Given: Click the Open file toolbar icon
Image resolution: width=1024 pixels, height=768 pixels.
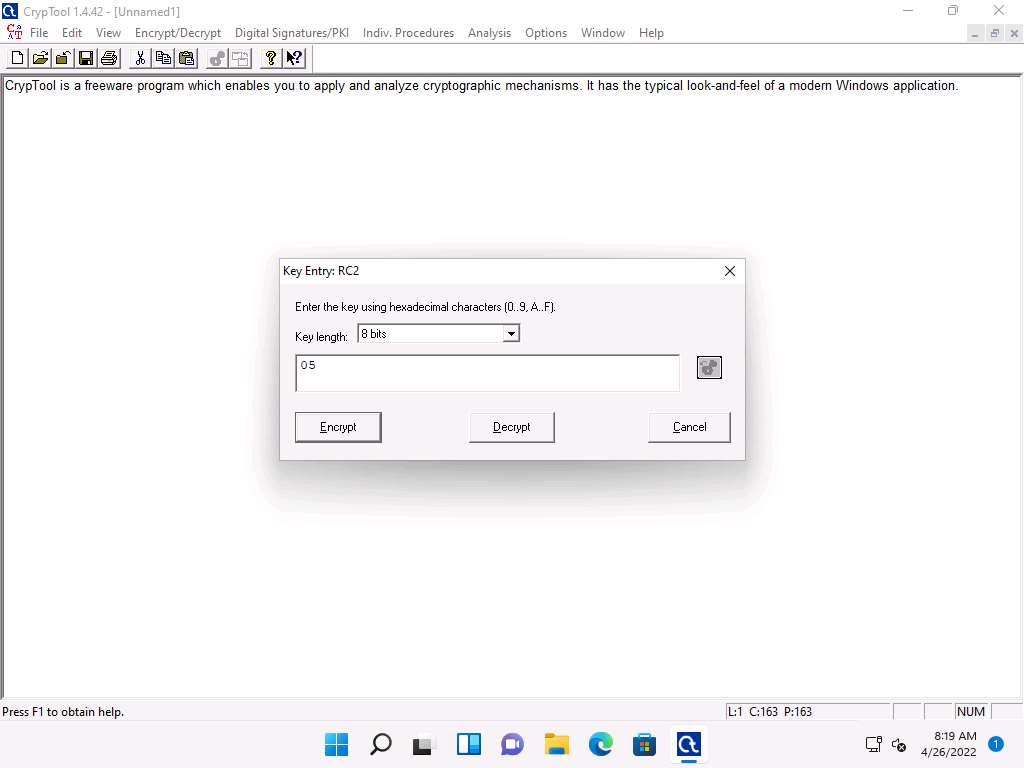Looking at the screenshot, I should [x=40, y=58].
